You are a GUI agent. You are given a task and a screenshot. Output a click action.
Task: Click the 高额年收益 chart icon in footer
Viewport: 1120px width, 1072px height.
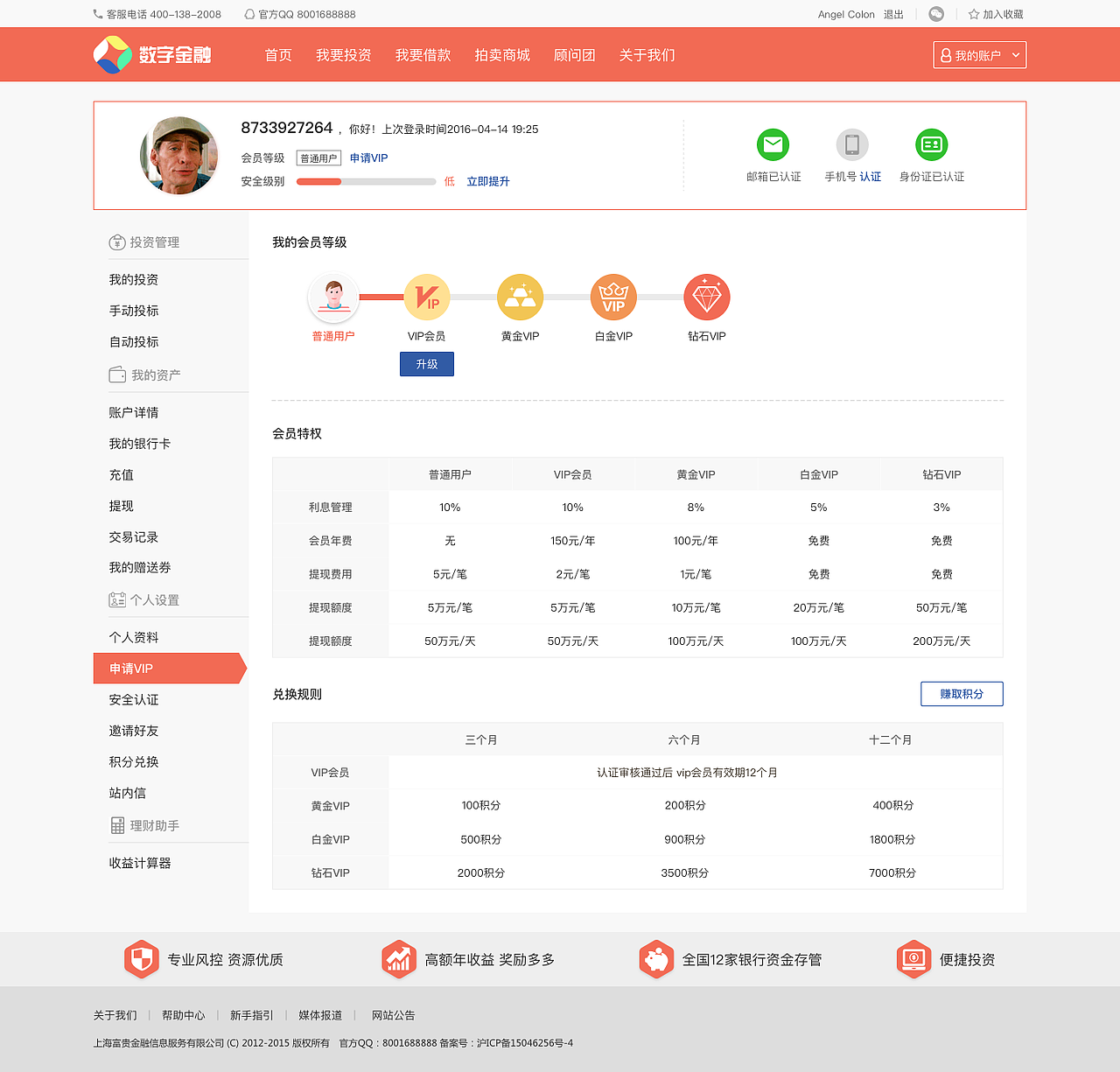[398, 959]
